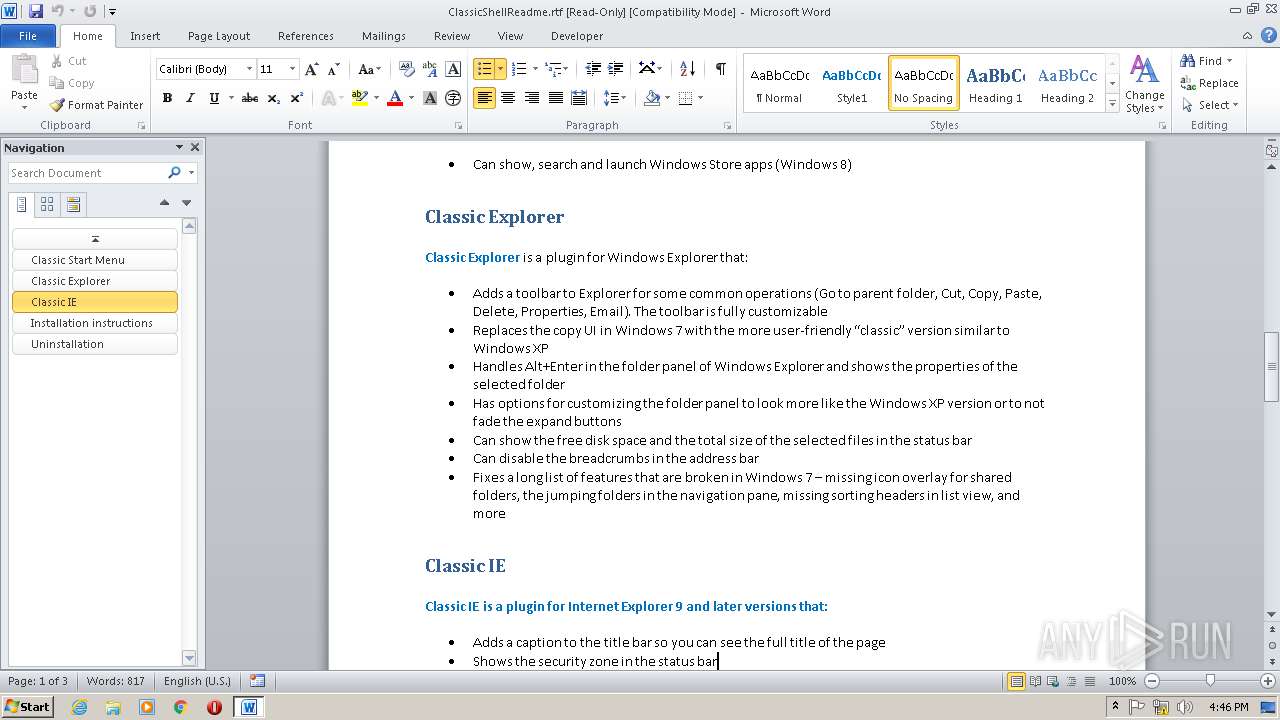
Task: Switch to the References tab
Action: [x=306, y=36]
